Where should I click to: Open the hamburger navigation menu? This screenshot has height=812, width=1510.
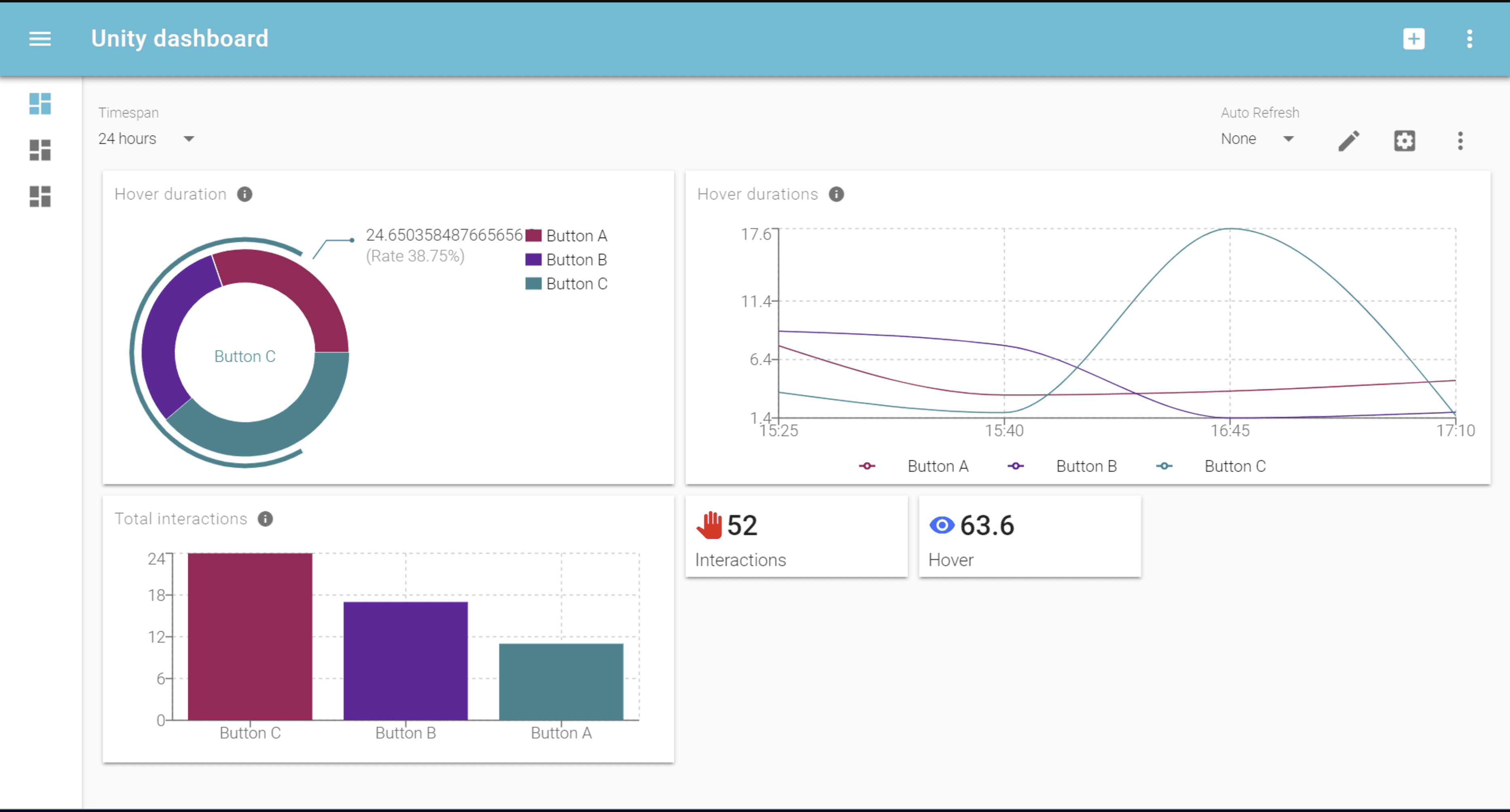pyautogui.click(x=40, y=39)
